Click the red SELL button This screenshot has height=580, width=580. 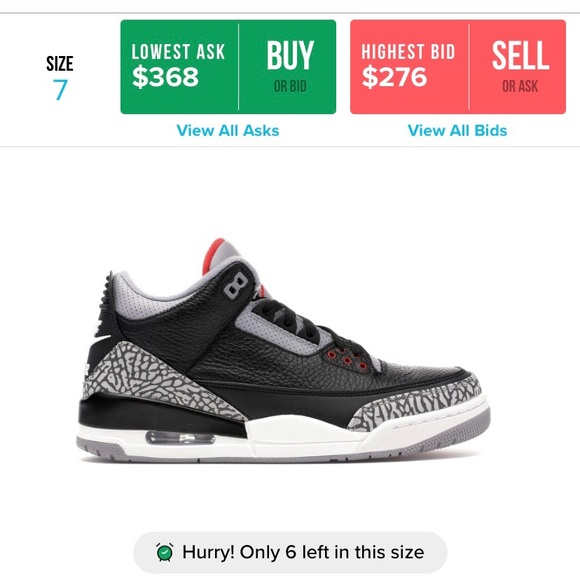click(519, 67)
